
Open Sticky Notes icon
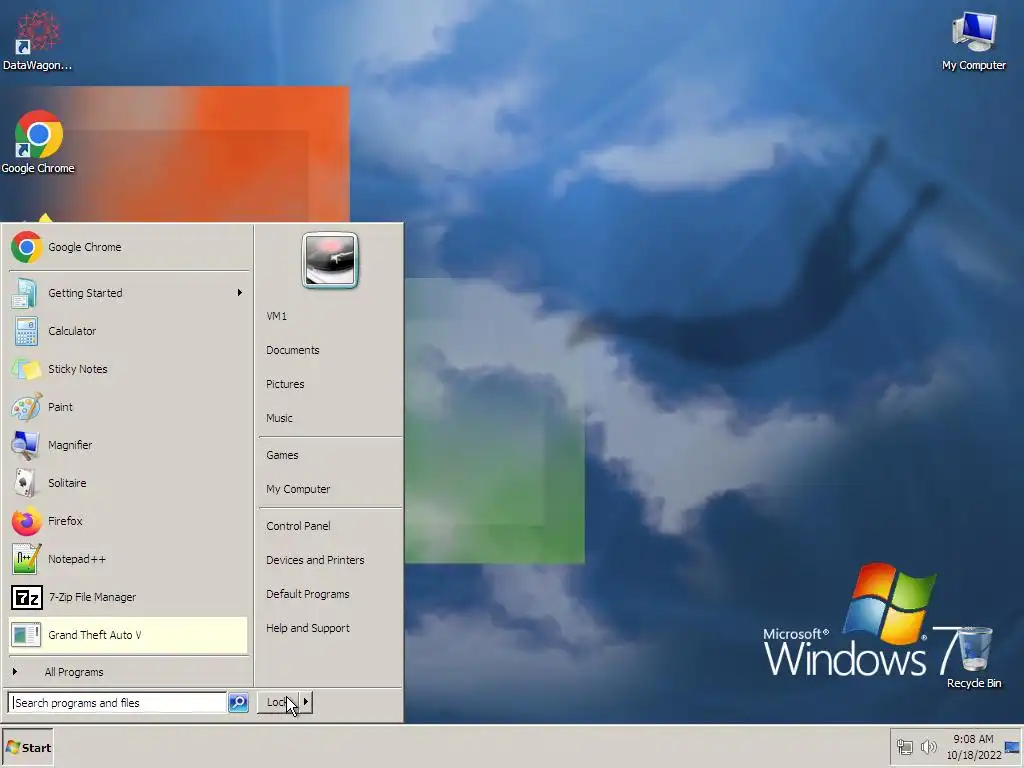pos(26,369)
